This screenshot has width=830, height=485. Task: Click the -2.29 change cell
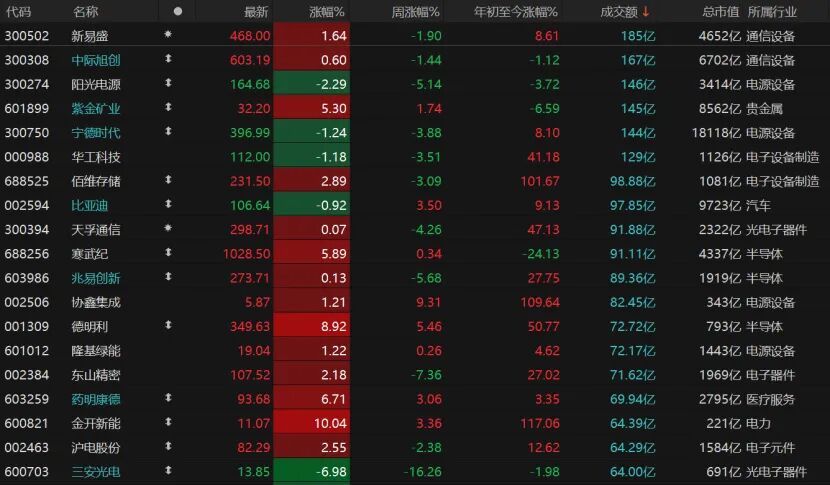click(x=312, y=84)
